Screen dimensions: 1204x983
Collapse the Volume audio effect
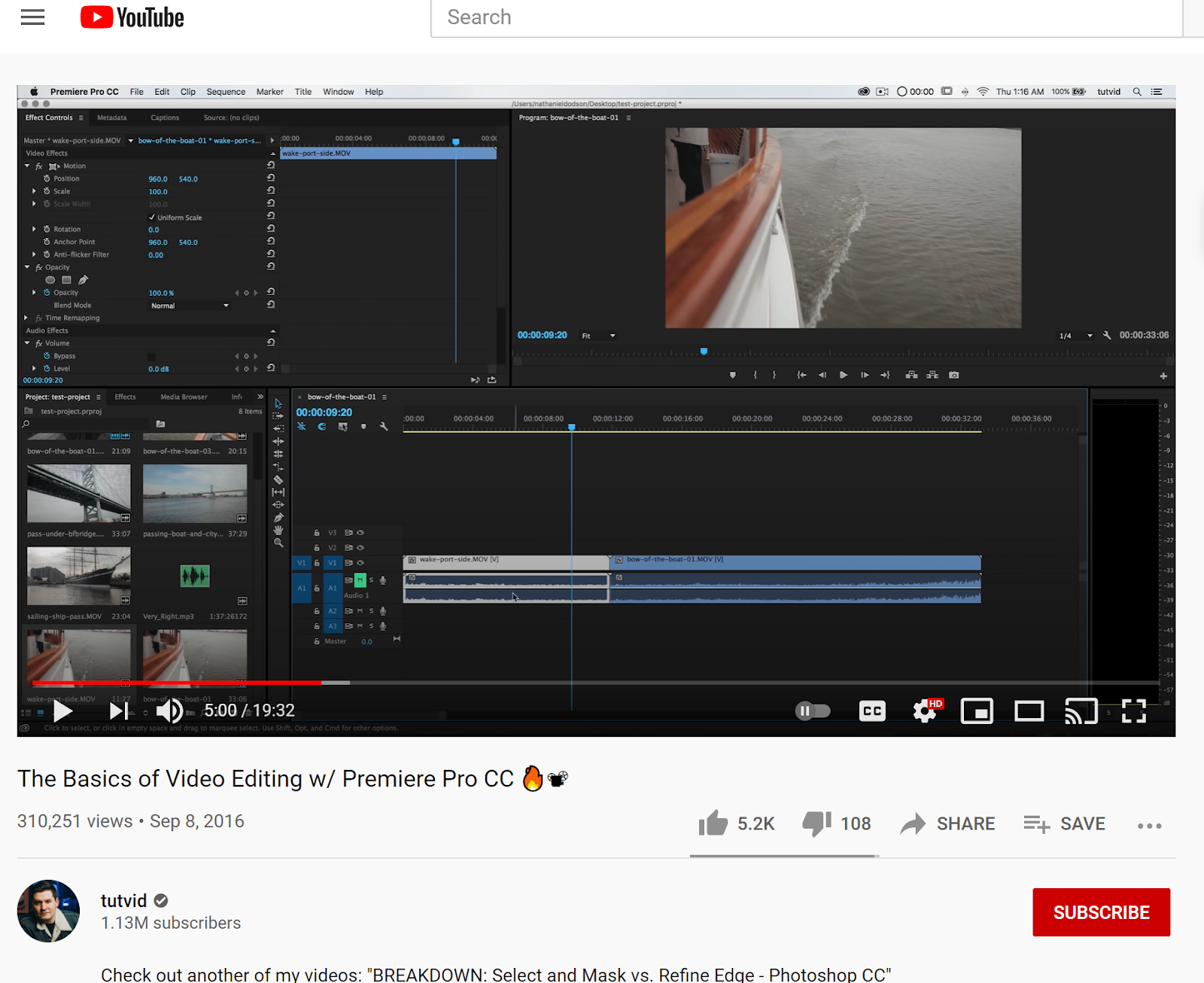[x=28, y=343]
